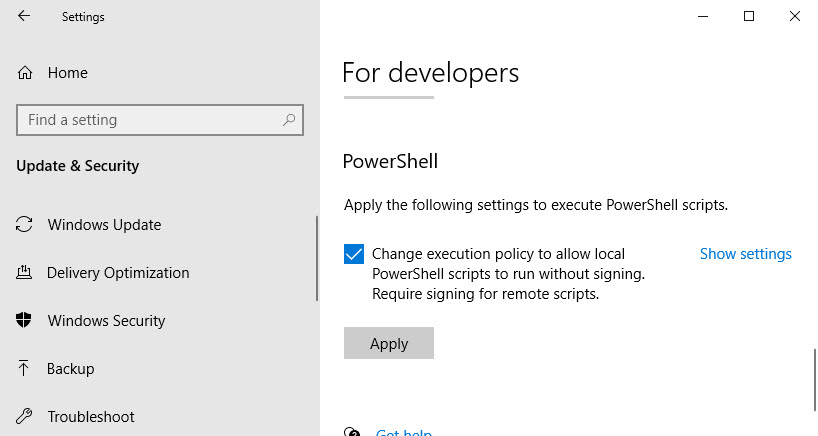Open the Show settings link

point(745,254)
